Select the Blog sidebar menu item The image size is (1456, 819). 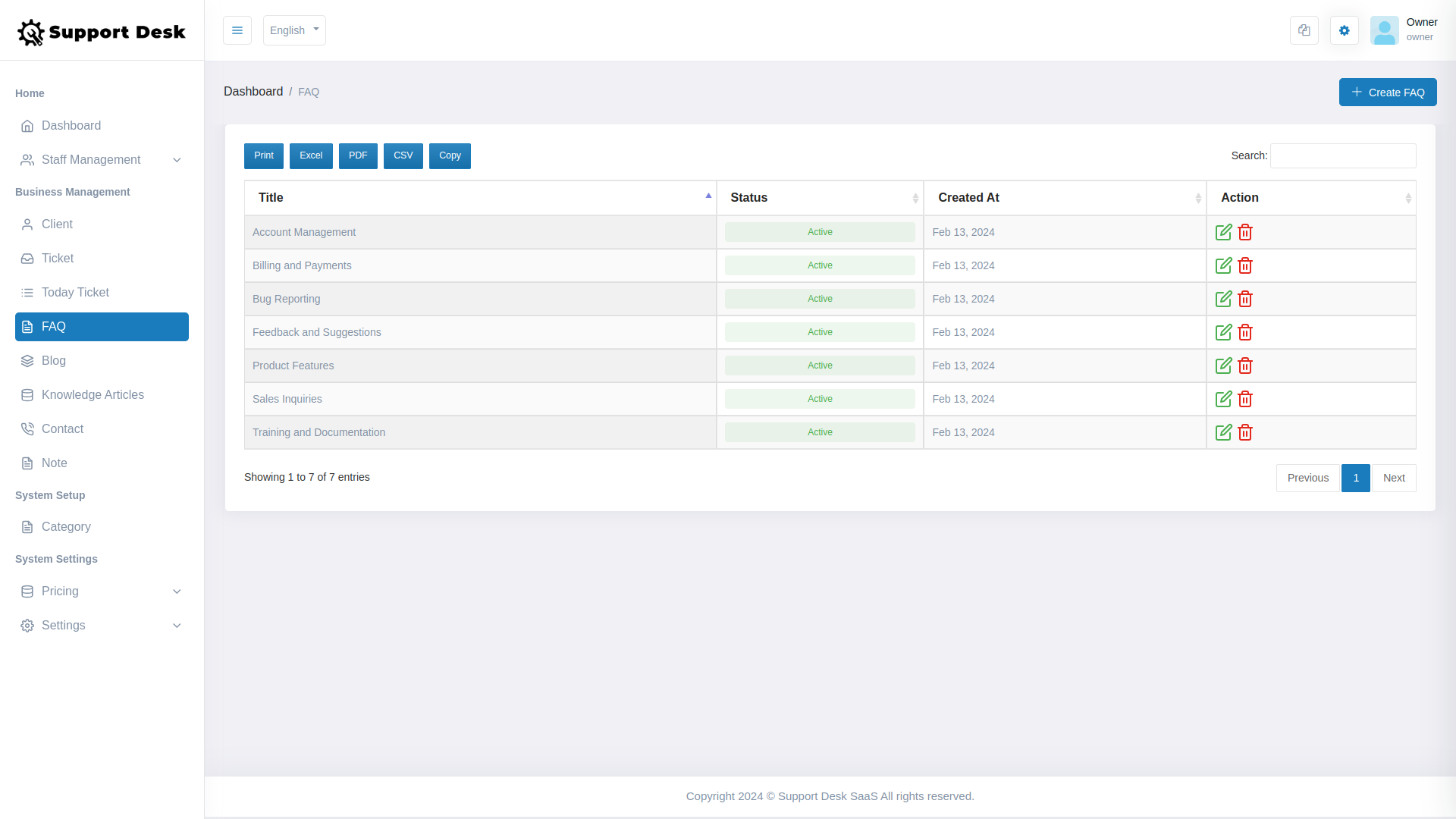click(54, 360)
